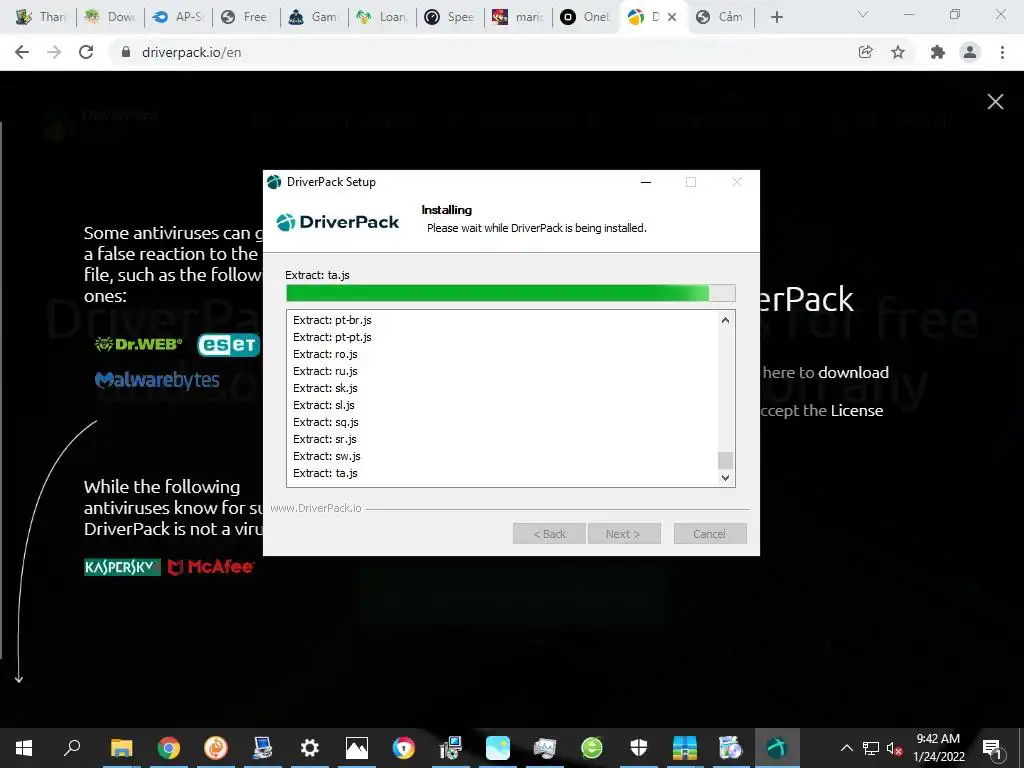Image resolution: width=1024 pixels, height=768 pixels.
Task: Open a new browser tab
Action: pyautogui.click(x=776, y=17)
